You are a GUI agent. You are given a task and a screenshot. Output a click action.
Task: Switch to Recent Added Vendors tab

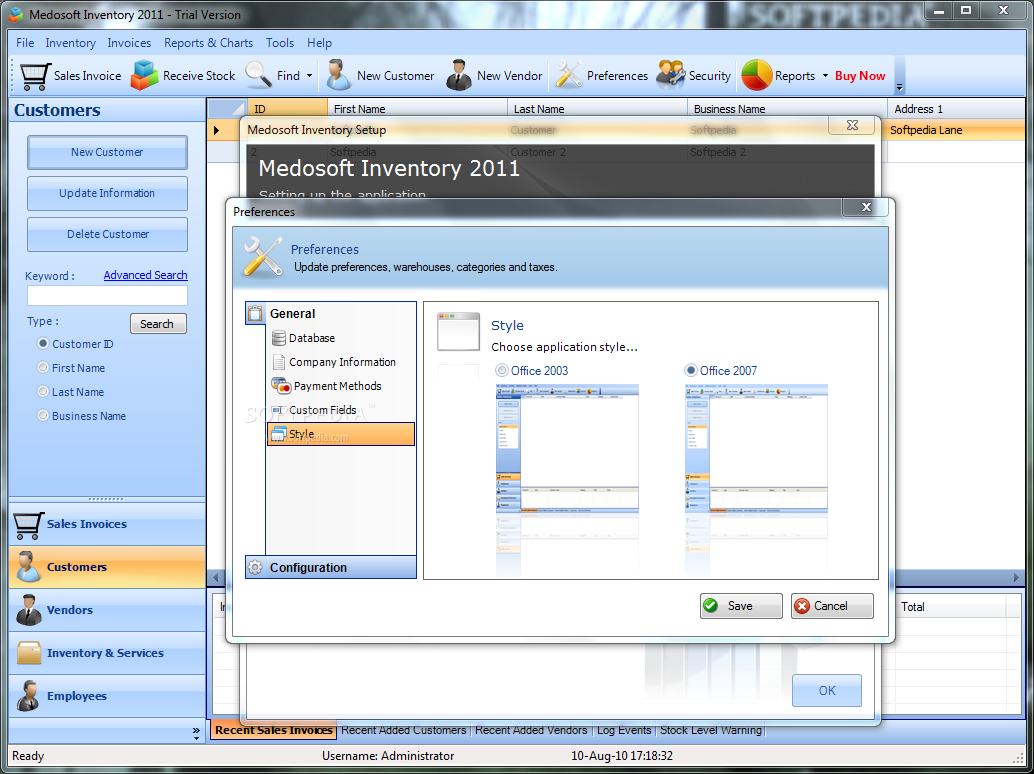pos(531,730)
